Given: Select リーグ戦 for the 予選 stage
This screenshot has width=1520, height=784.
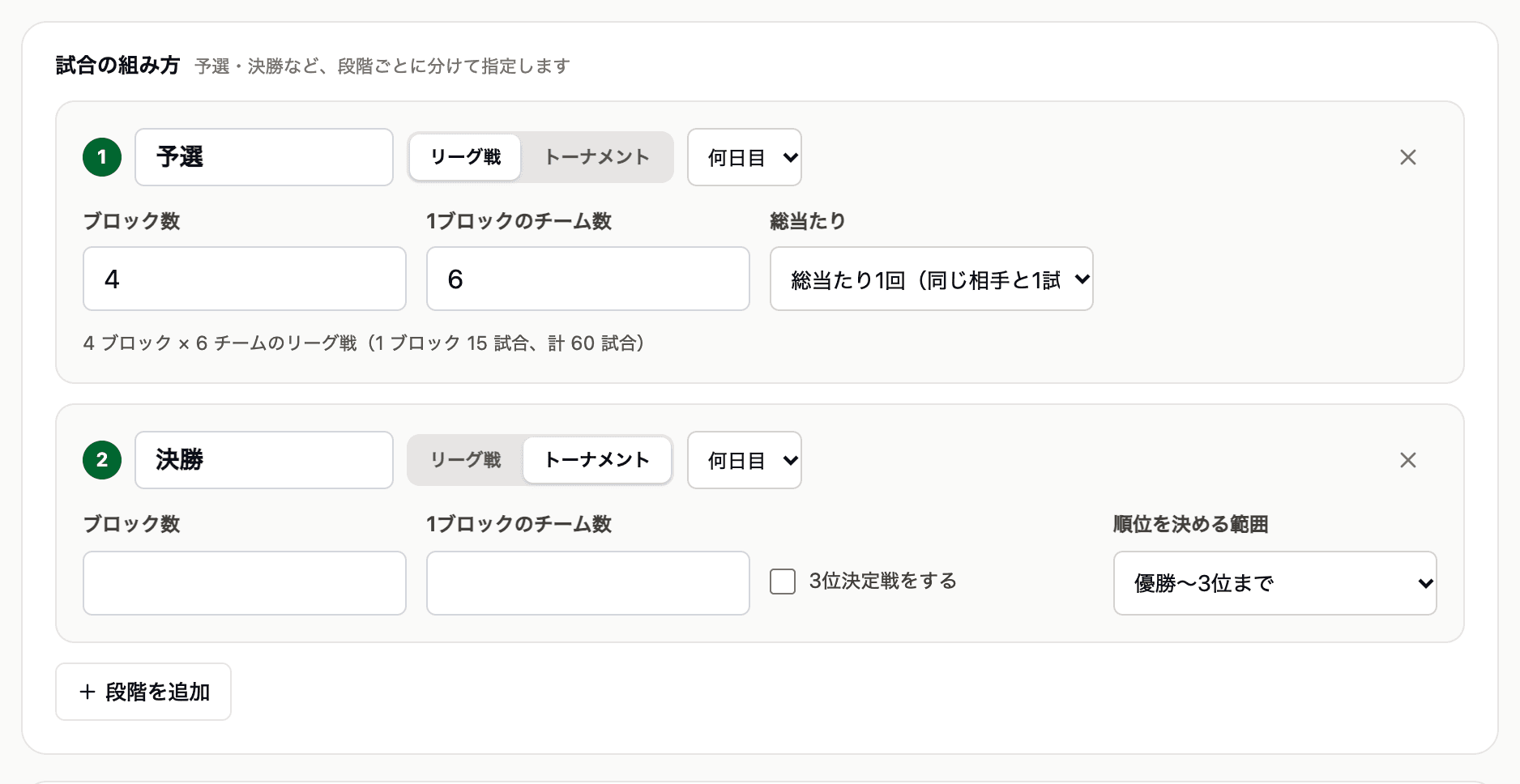Looking at the screenshot, I should (x=465, y=157).
